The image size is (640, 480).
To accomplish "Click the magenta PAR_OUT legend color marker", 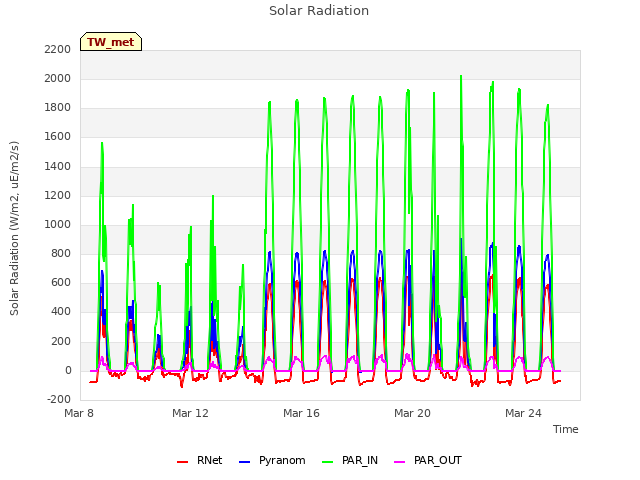I will click(400, 462).
